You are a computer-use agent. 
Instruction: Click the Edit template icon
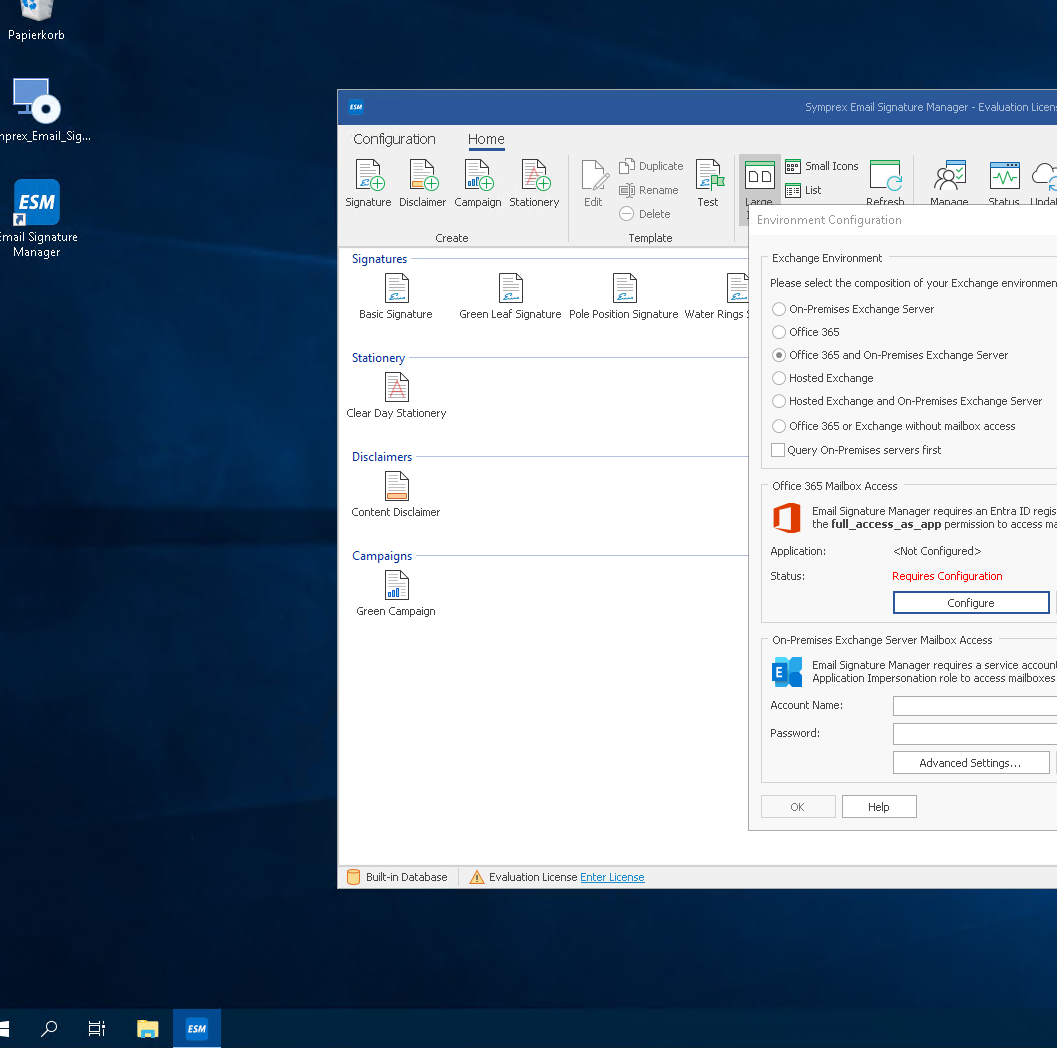click(x=593, y=183)
